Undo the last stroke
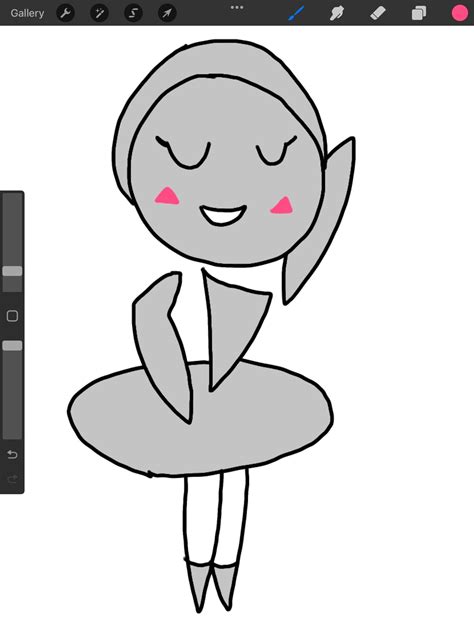 (12, 455)
